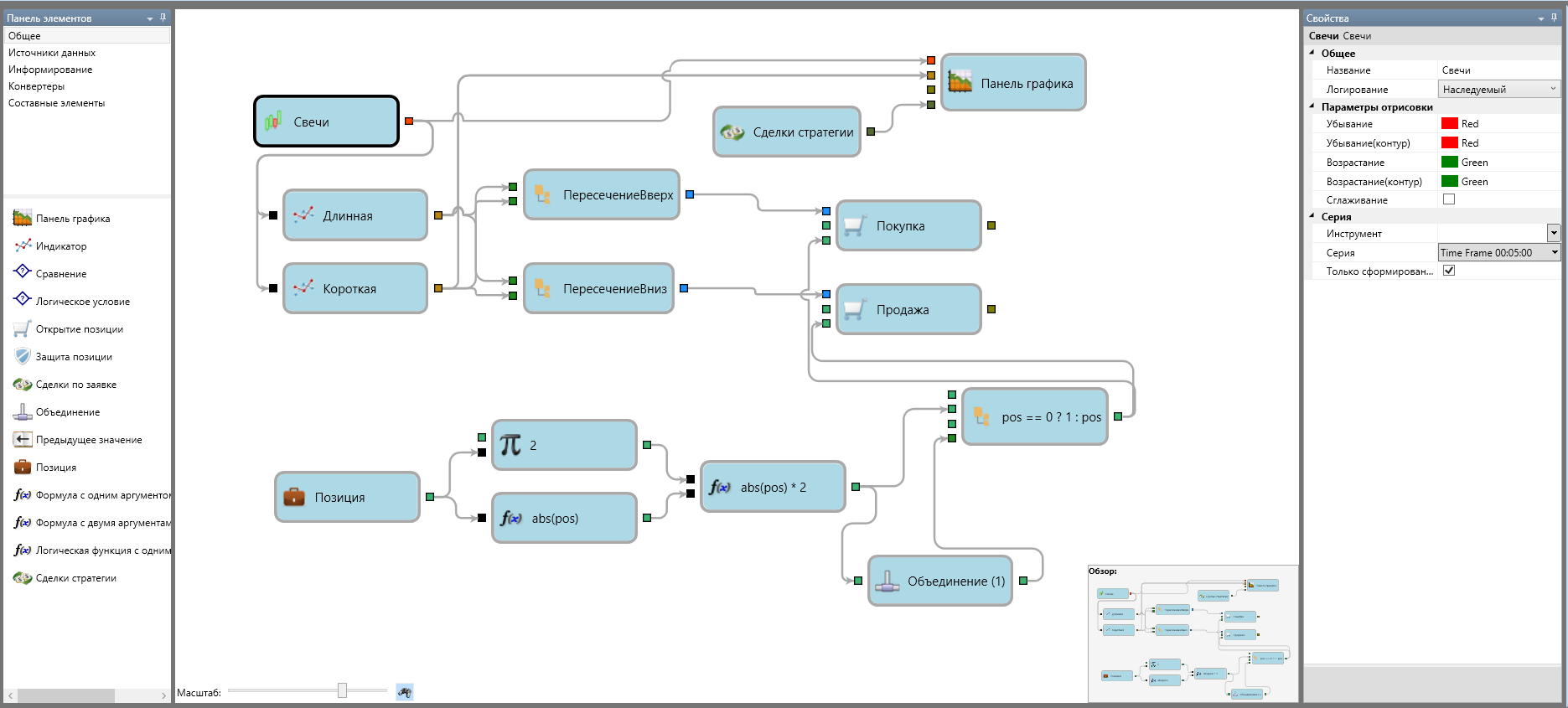
Task: Switch to the Конвертеры category
Action: click(x=36, y=86)
